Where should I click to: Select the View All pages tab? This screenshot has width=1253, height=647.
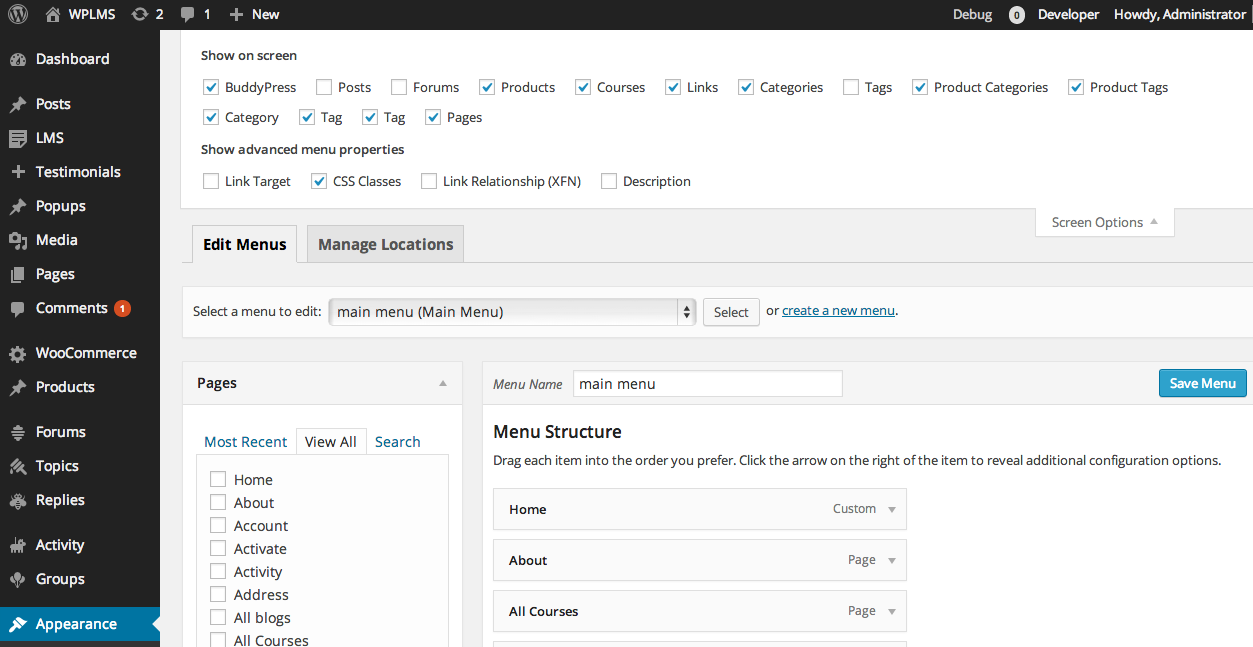[x=330, y=441]
